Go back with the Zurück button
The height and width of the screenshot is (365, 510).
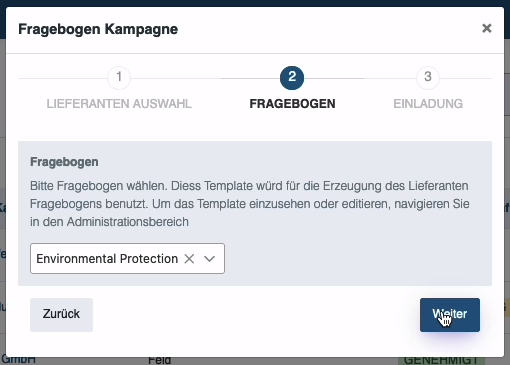tap(61, 315)
